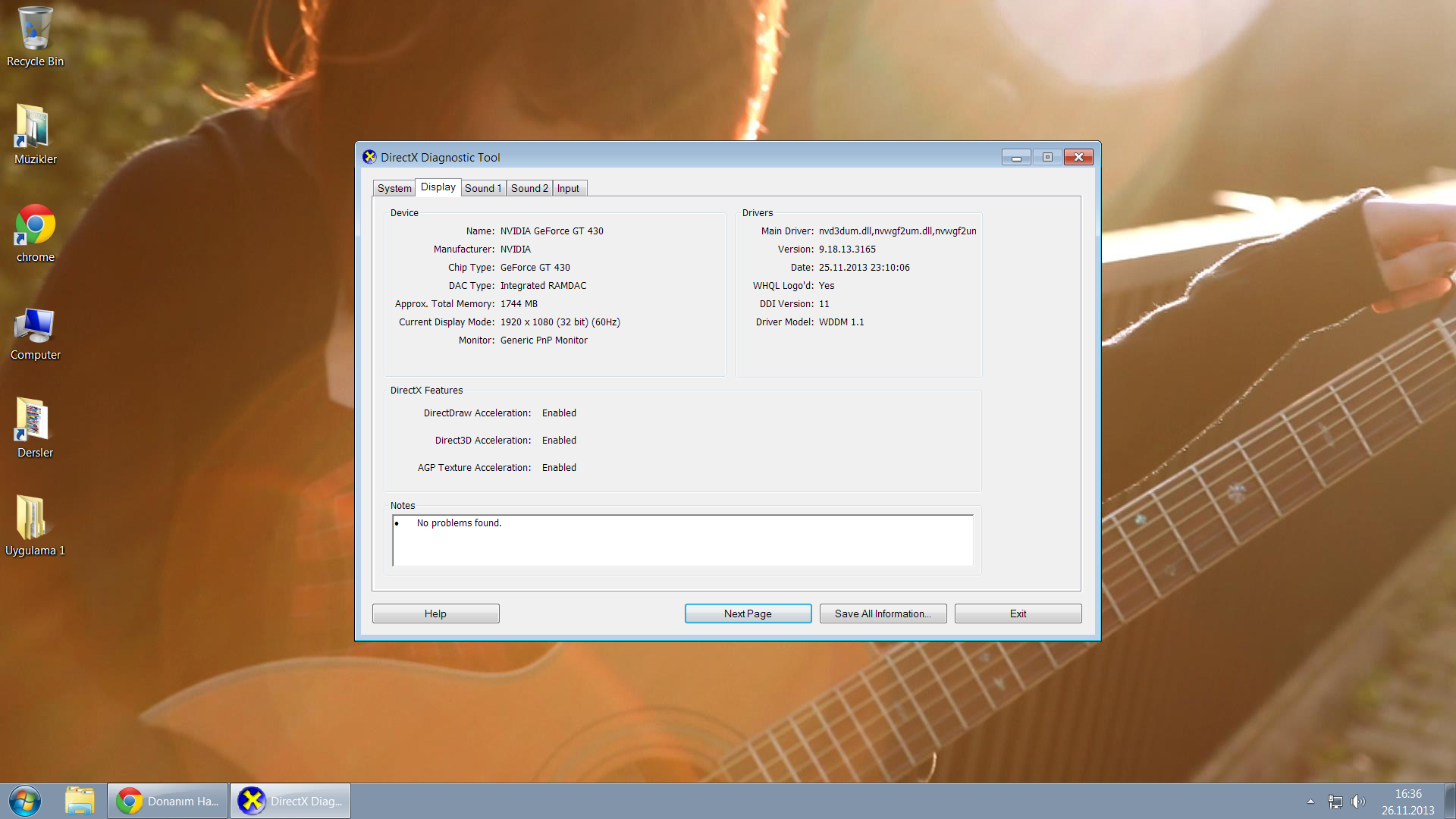Click the 'Integrated RAMDAC' value

pyautogui.click(x=543, y=286)
